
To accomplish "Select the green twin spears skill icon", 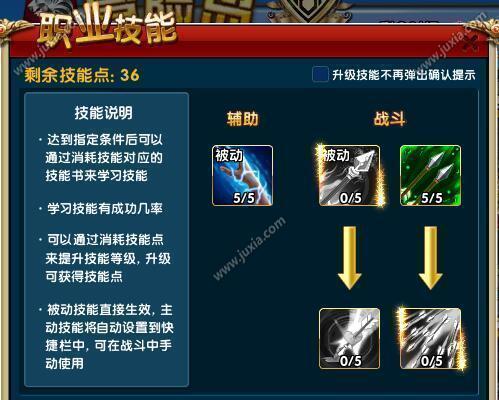I will tap(431, 175).
